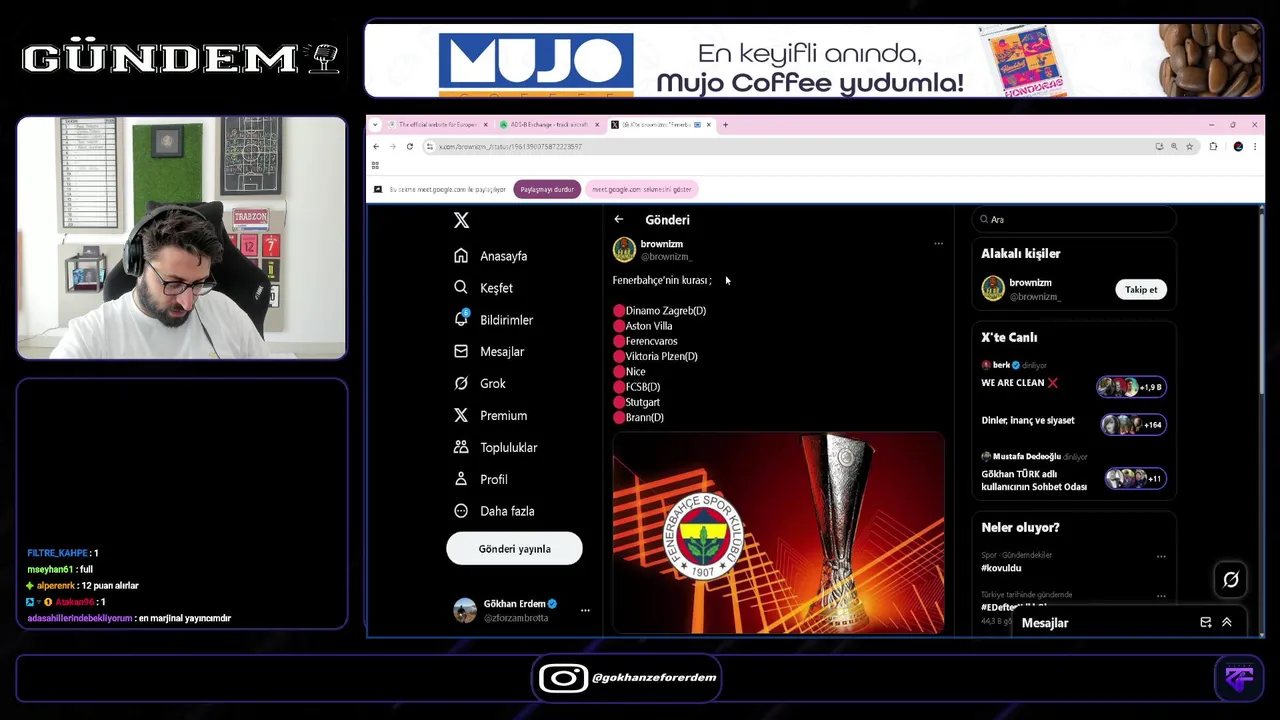Open Anasayfa home page
Screen dimensions: 1280x720
click(491, 256)
